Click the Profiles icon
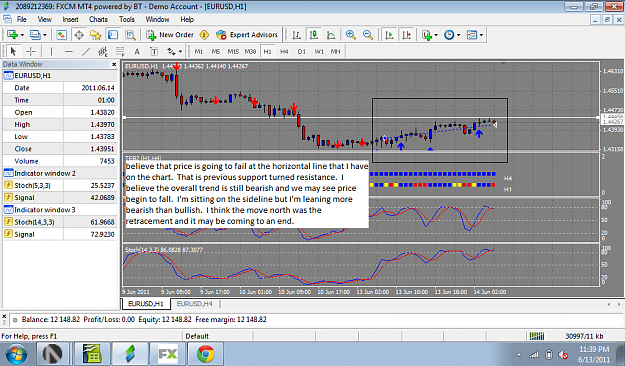 pos(35,35)
